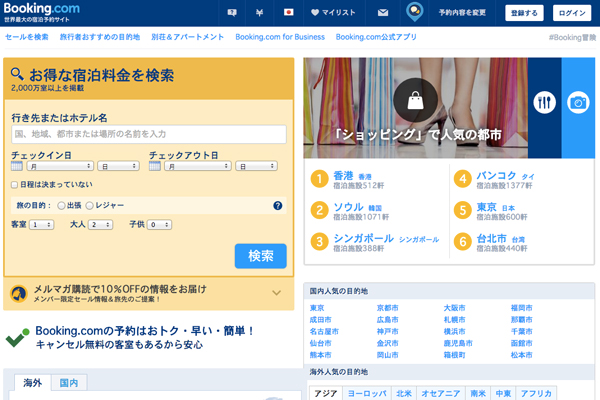Viewport: 600px width, 400px height.
Task: Open 客室 rooms count dropdown
Action: pos(41,225)
